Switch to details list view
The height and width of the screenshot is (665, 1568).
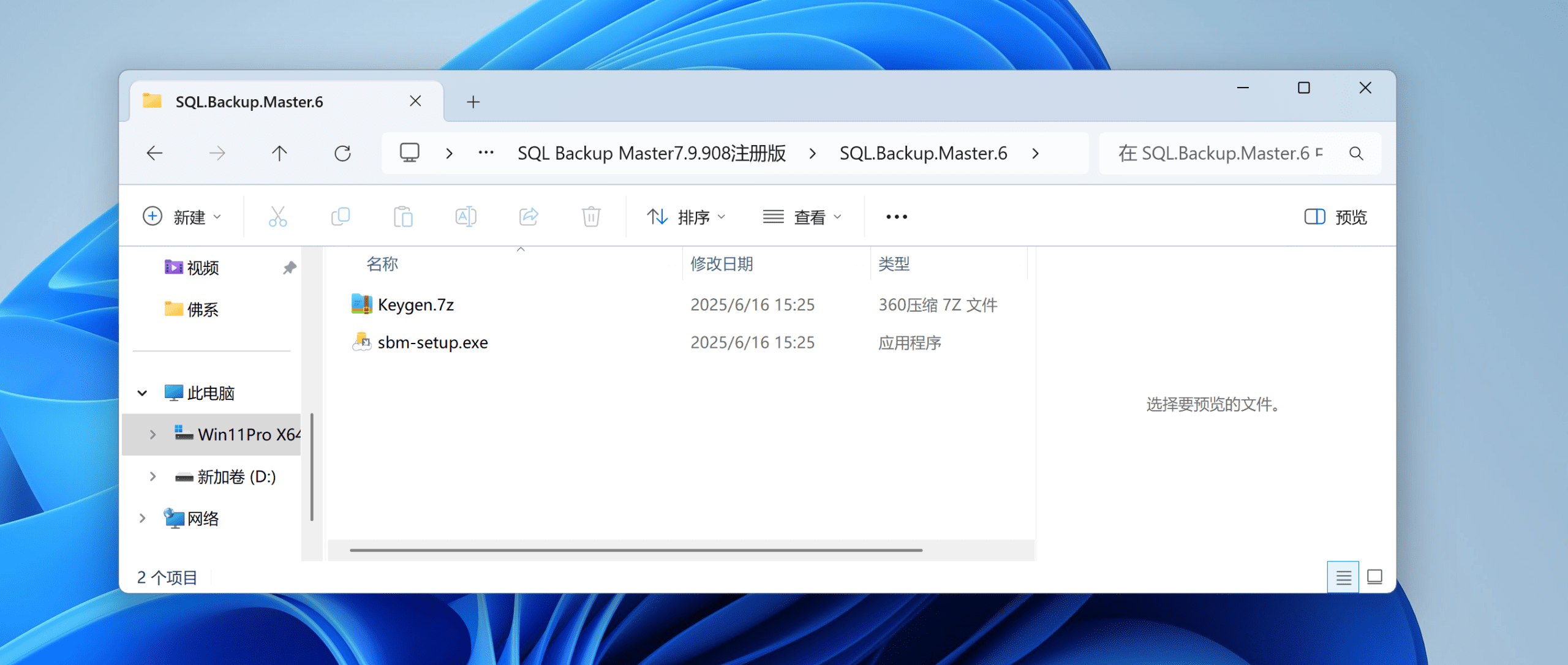1343,577
